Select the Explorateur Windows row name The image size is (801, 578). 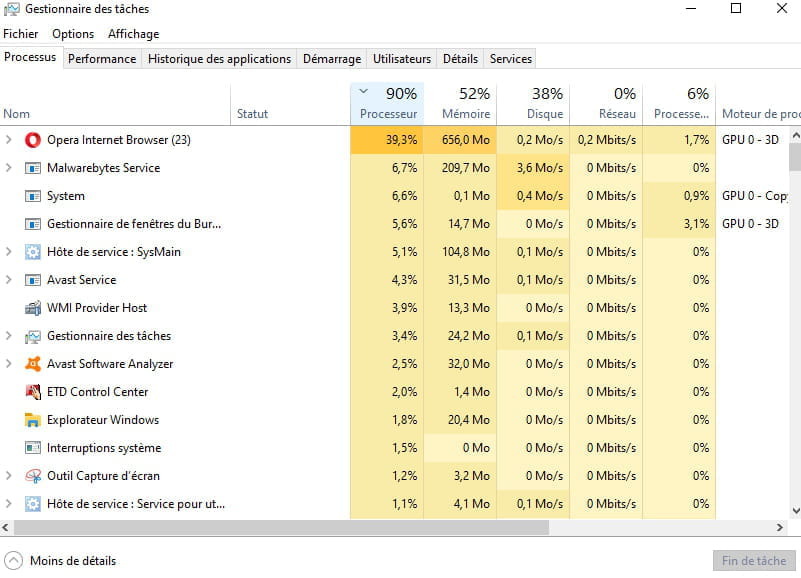coord(103,420)
